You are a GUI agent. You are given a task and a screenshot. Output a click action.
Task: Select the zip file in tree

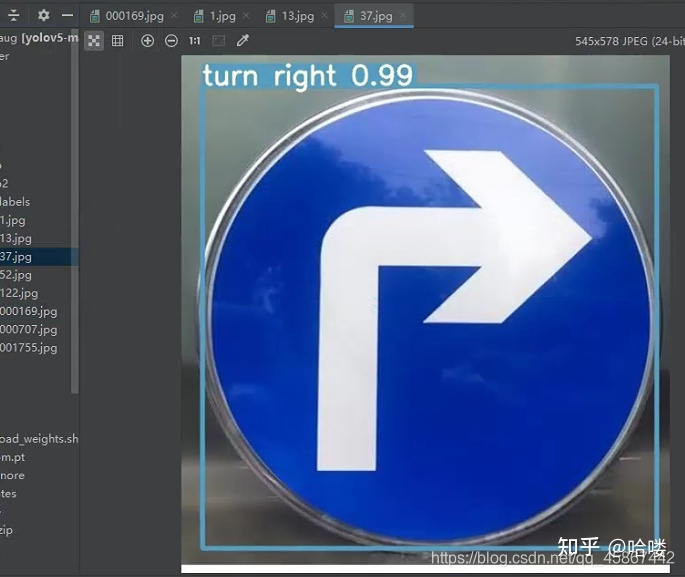pos(7,530)
